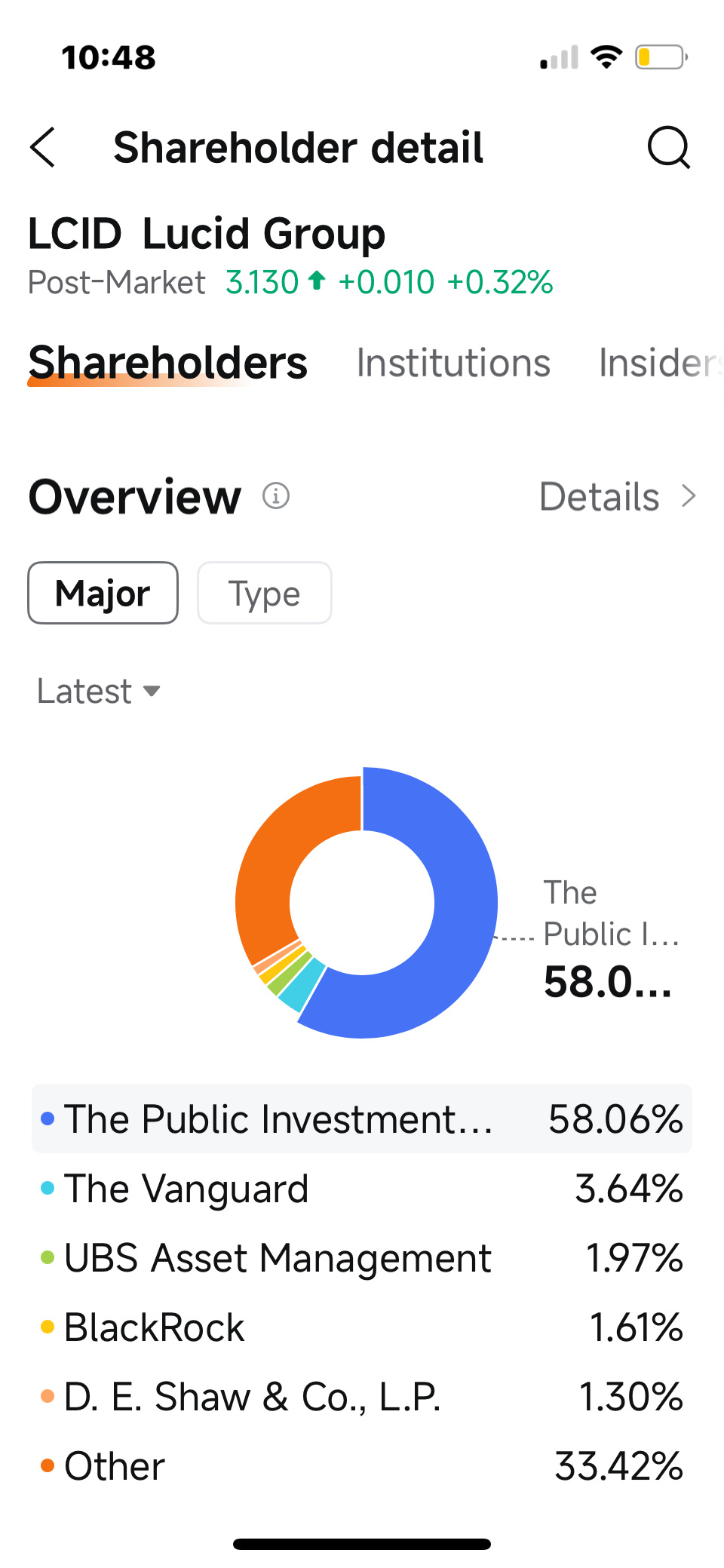
Task: Tap the Wi-Fi status icon
Action: pyautogui.click(x=606, y=57)
